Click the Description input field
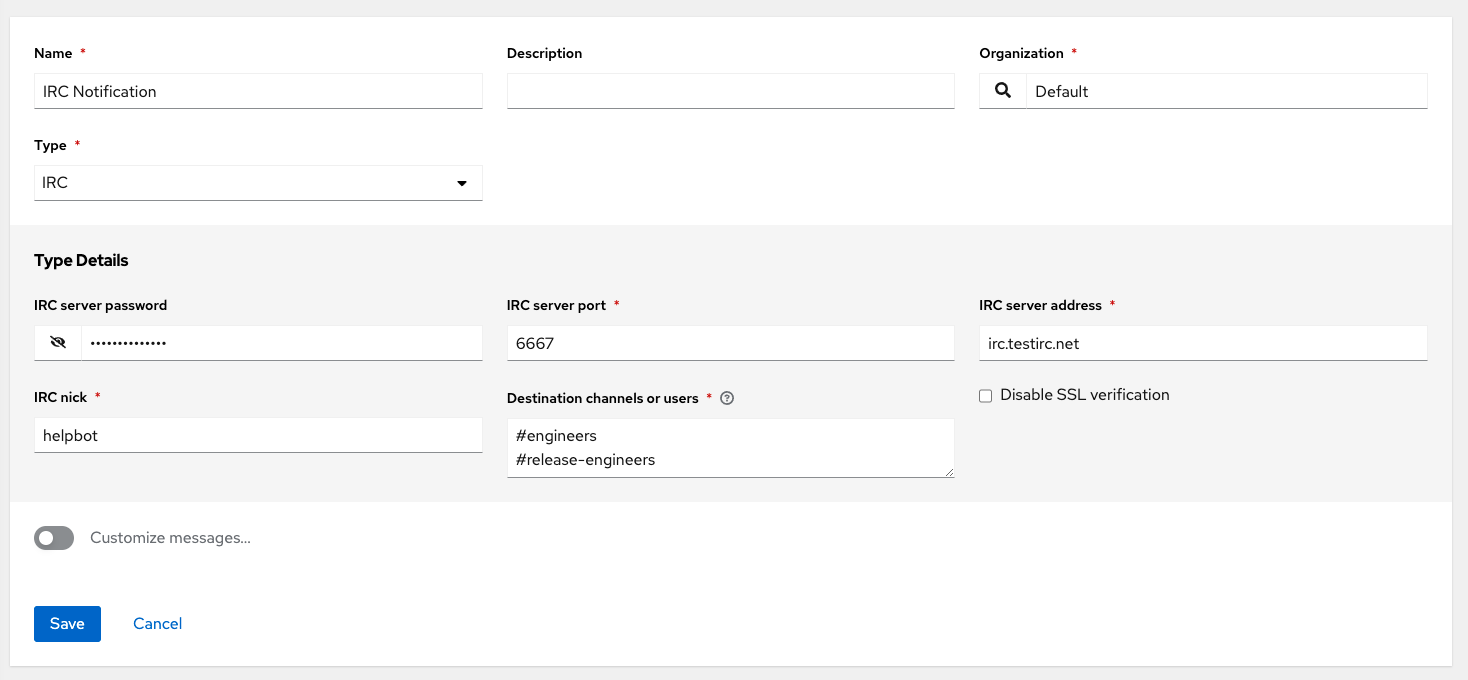Image resolution: width=1468 pixels, height=680 pixels. 730,91
